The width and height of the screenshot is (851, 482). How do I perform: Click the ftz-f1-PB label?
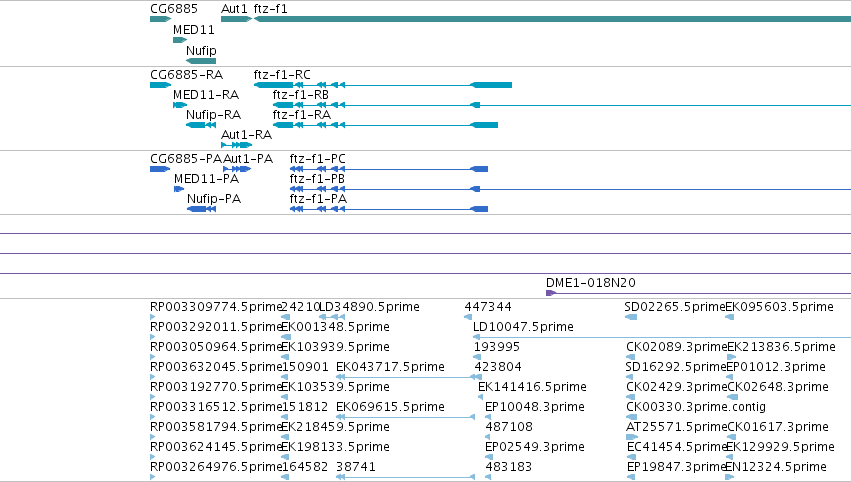click(x=317, y=179)
